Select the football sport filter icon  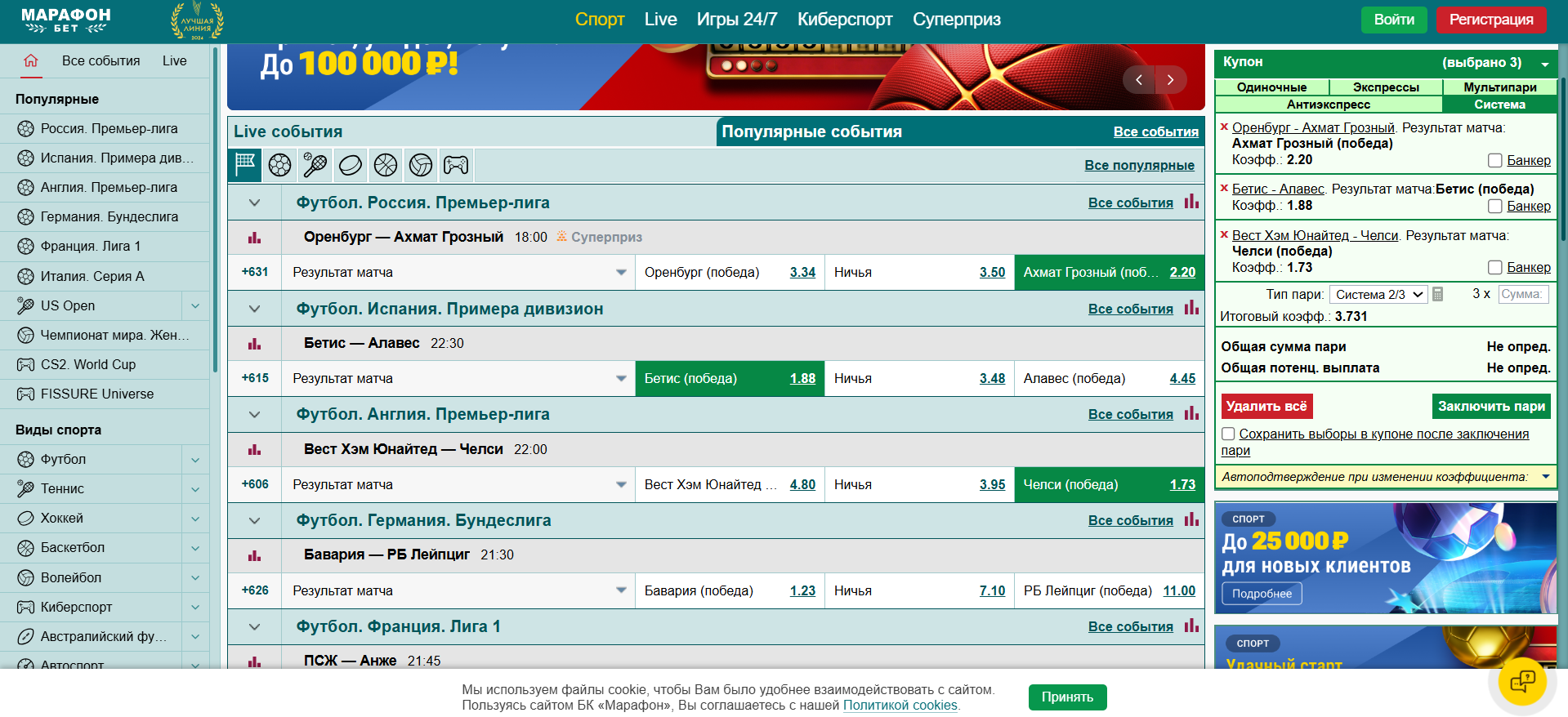[x=279, y=165]
